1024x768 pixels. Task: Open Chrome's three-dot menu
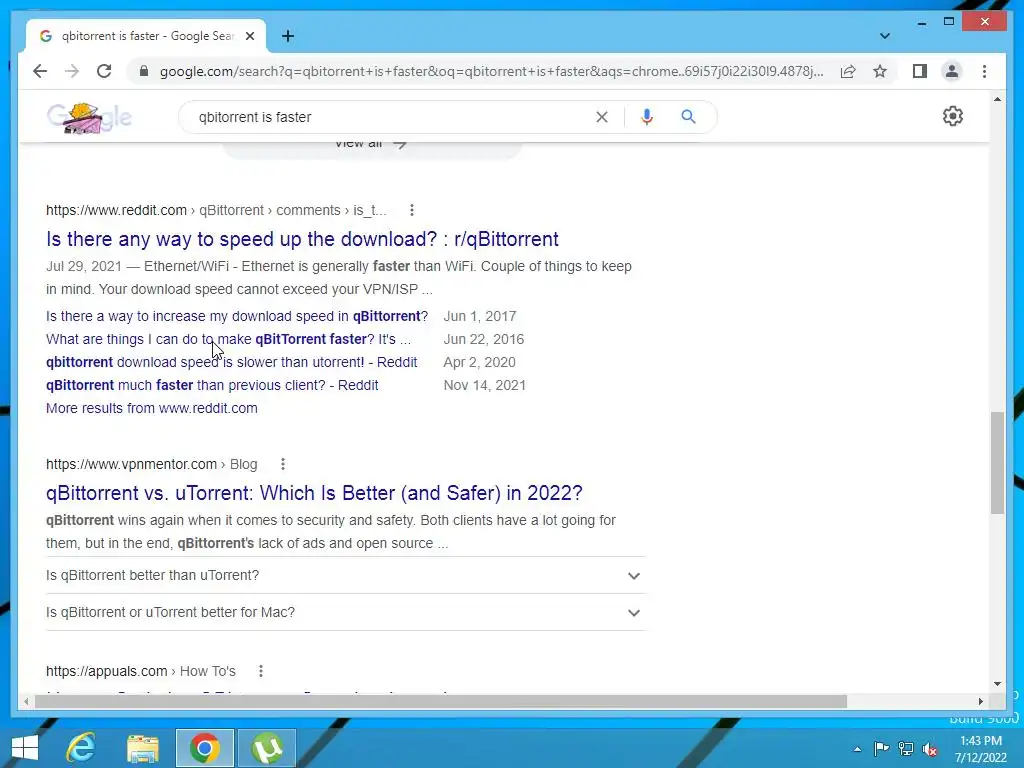[x=984, y=71]
